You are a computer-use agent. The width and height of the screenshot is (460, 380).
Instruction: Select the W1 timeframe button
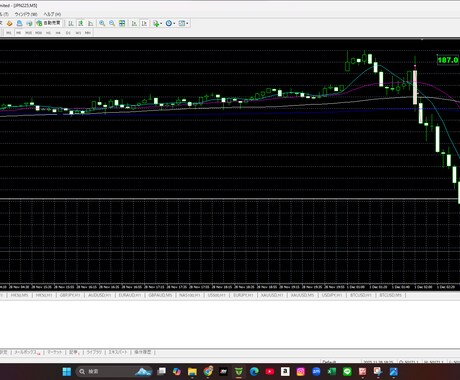[x=78, y=33]
